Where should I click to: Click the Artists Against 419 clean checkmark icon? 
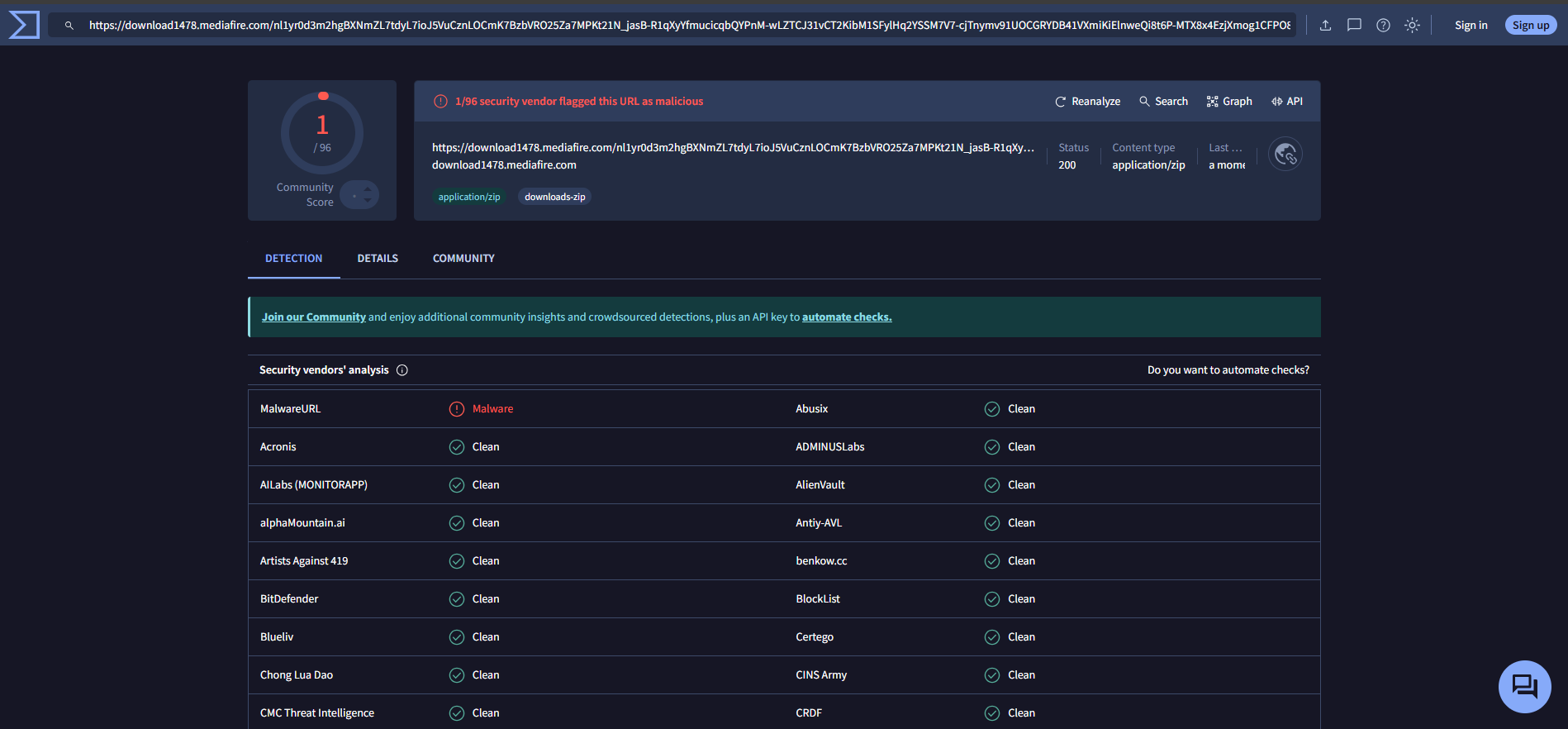click(457, 561)
